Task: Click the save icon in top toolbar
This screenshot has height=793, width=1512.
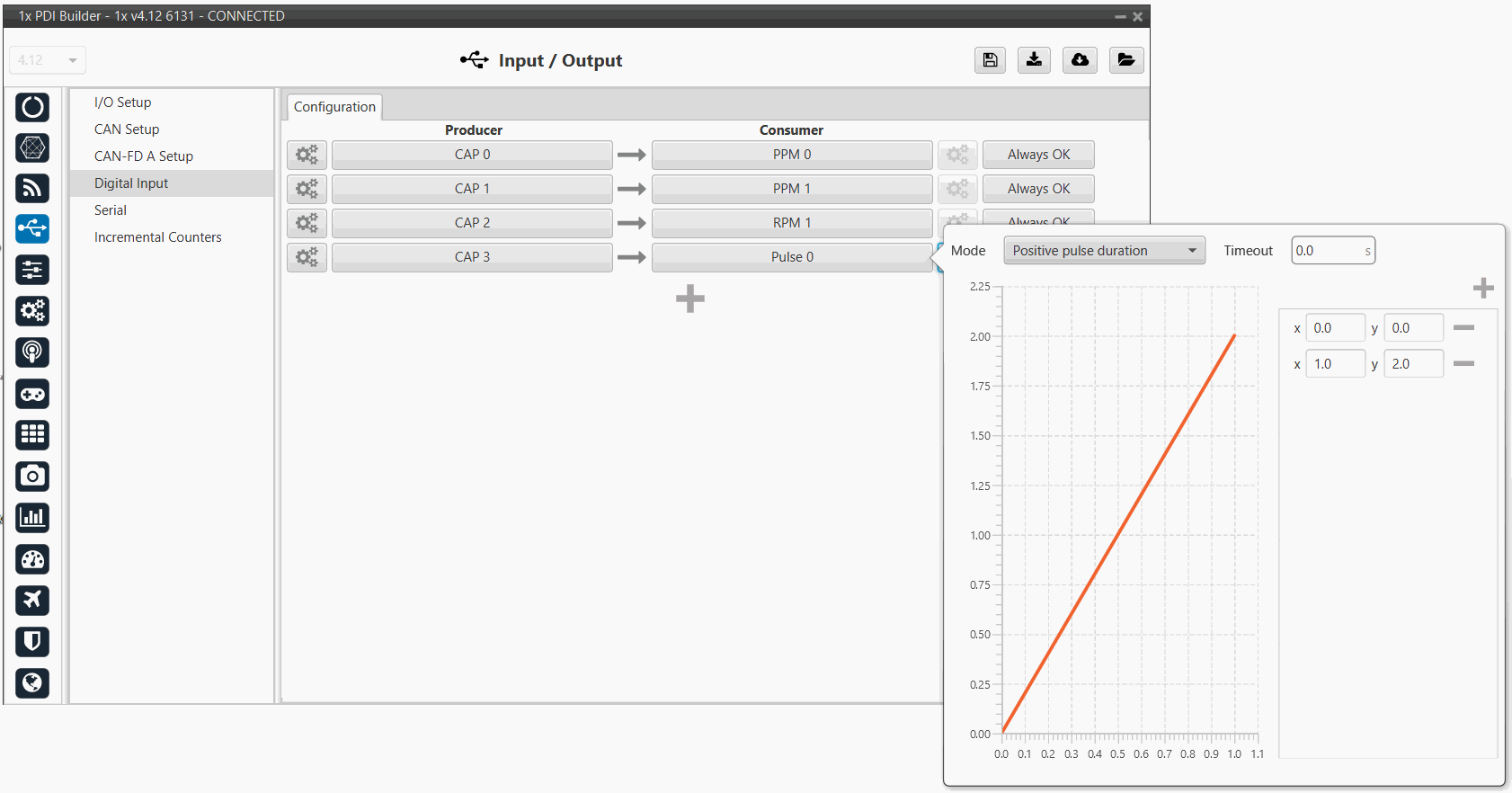Action: 990,60
